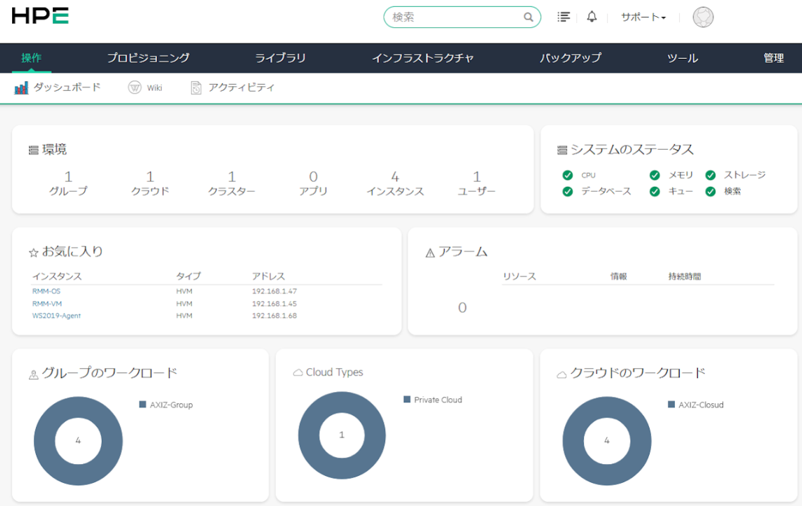Click the address 192.168.1.47

point(274,291)
